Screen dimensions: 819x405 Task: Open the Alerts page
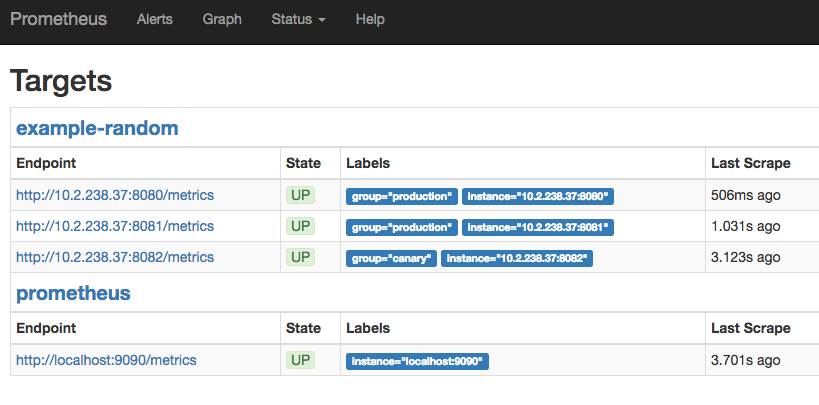point(155,19)
